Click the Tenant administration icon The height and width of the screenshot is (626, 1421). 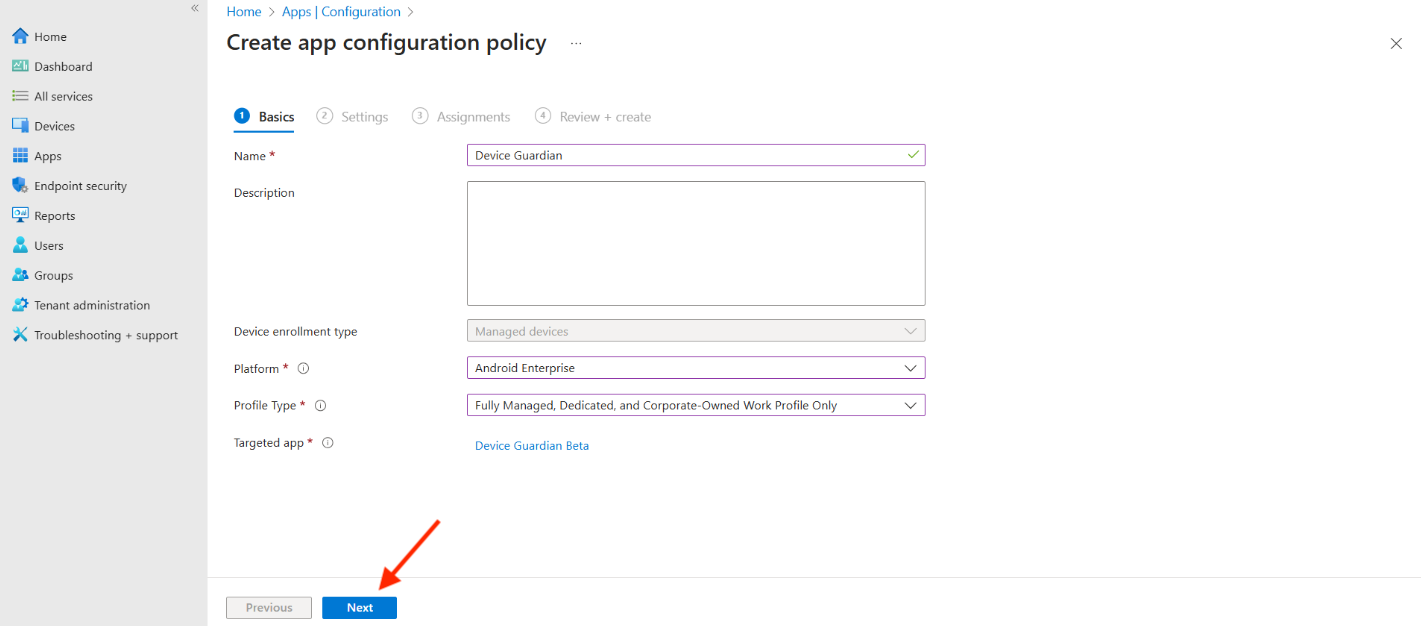tap(20, 306)
